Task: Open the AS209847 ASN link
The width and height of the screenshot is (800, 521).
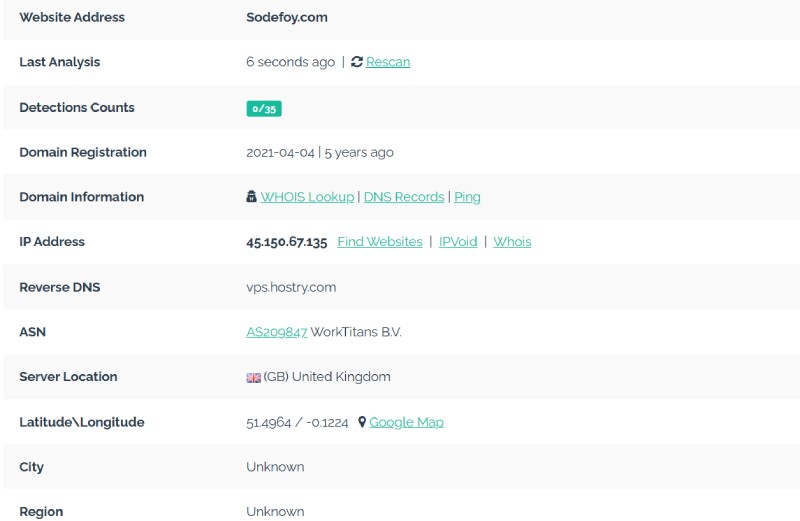Action: [x=277, y=332]
